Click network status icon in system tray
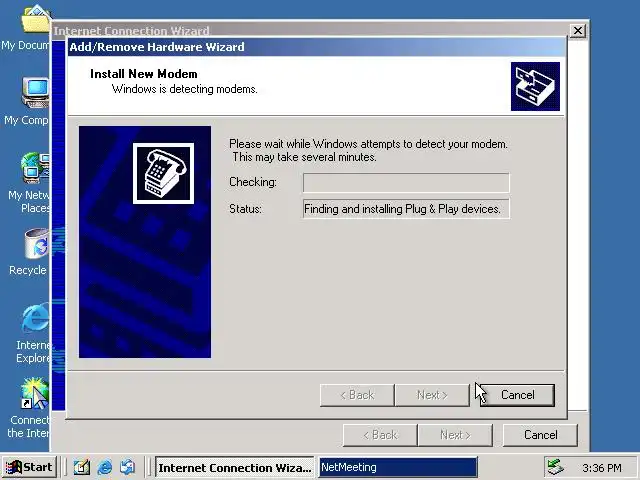The height and width of the screenshot is (480, 640). (x=556, y=467)
